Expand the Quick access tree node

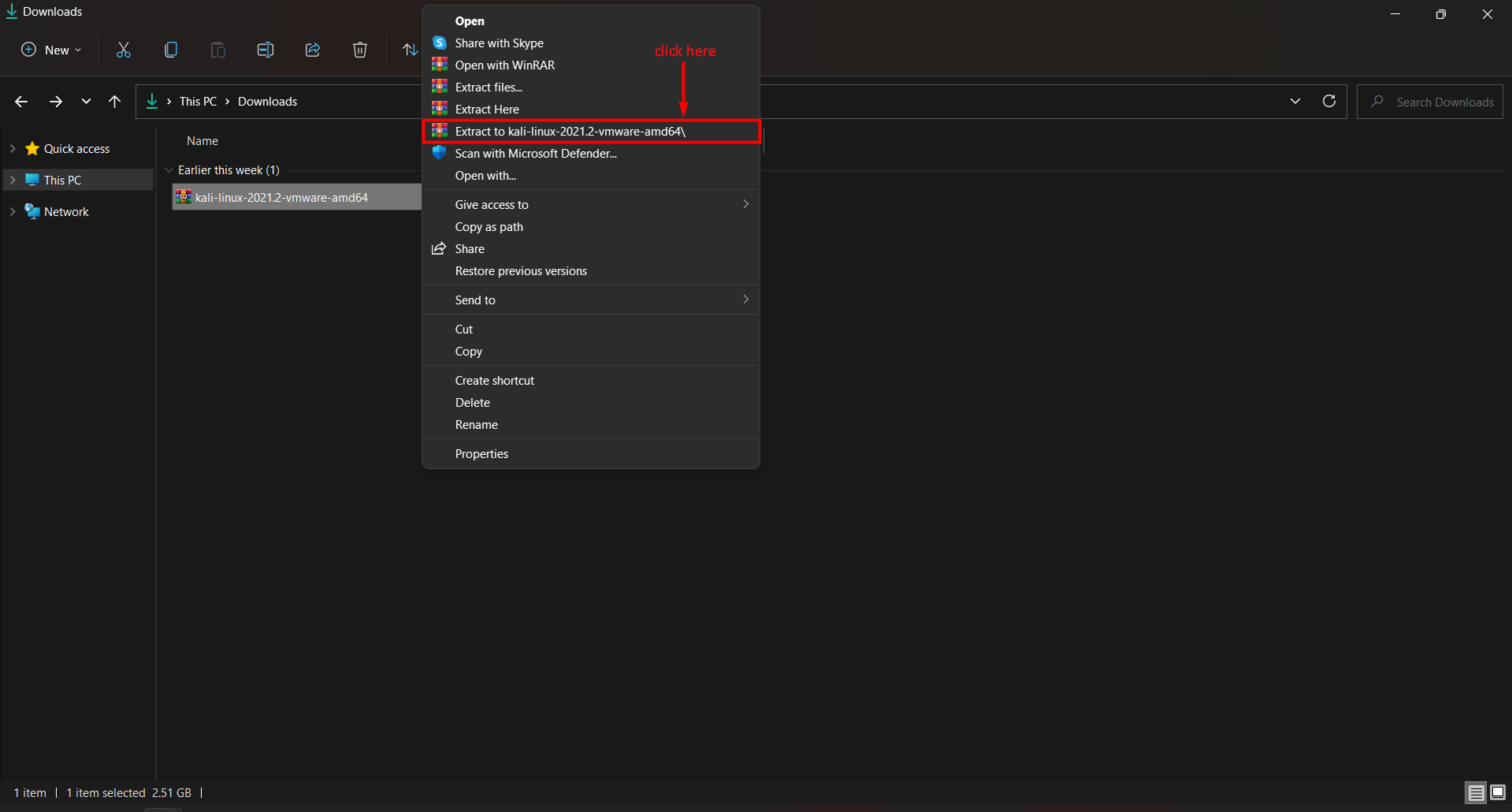coord(13,148)
